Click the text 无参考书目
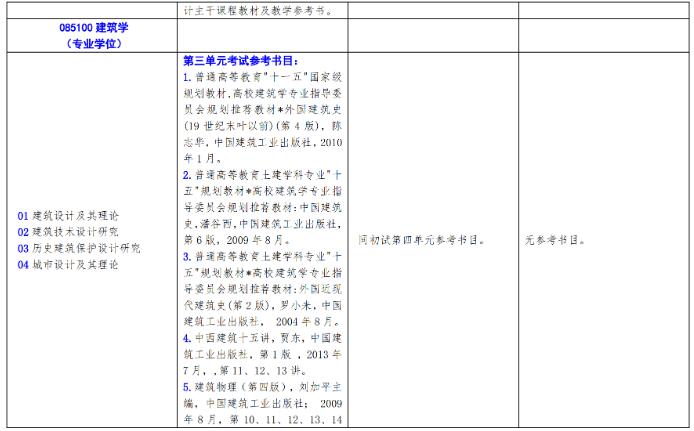Image resolution: width=694 pixels, height=431 pixels. (x=557, y=240)
